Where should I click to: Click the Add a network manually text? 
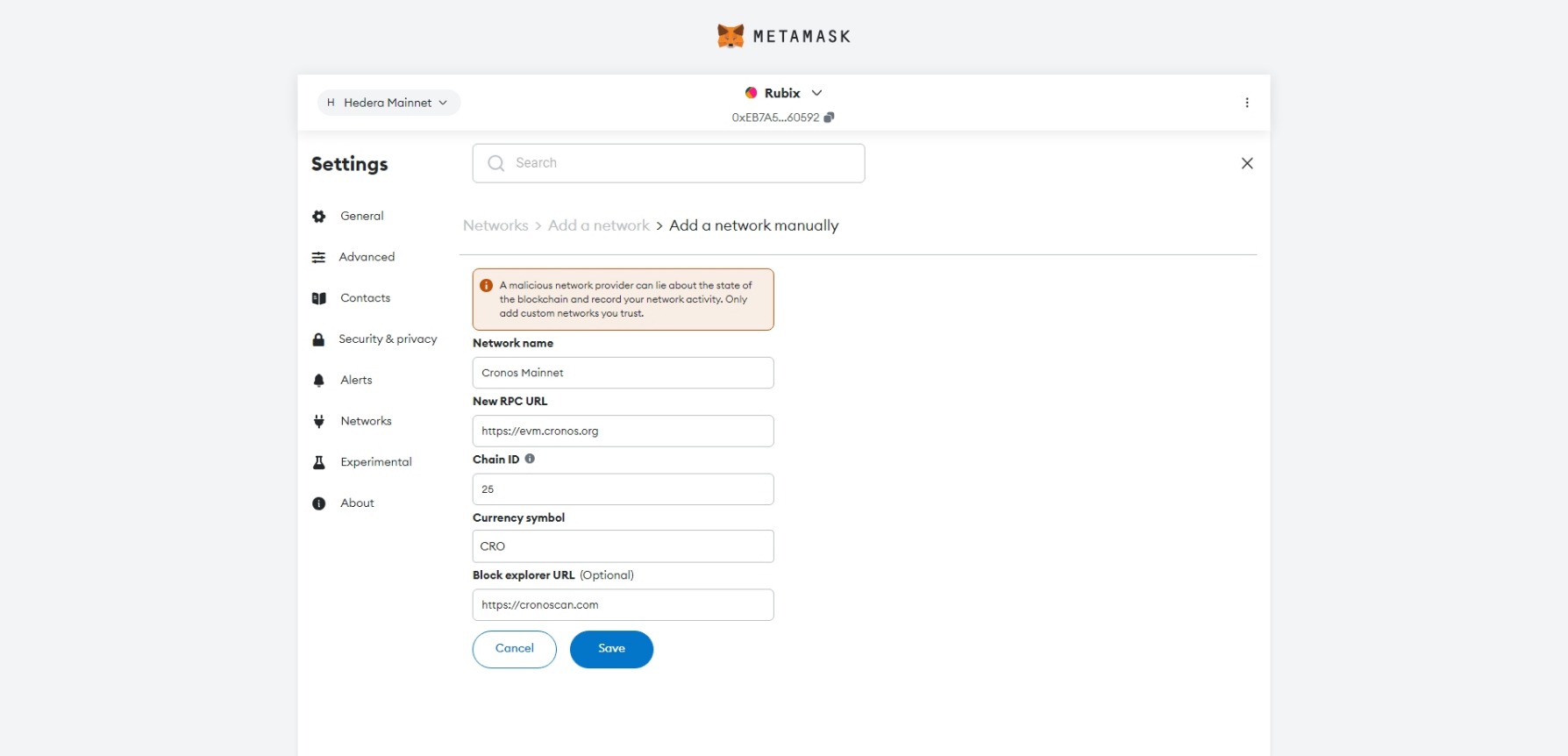[x=754, y=225]
